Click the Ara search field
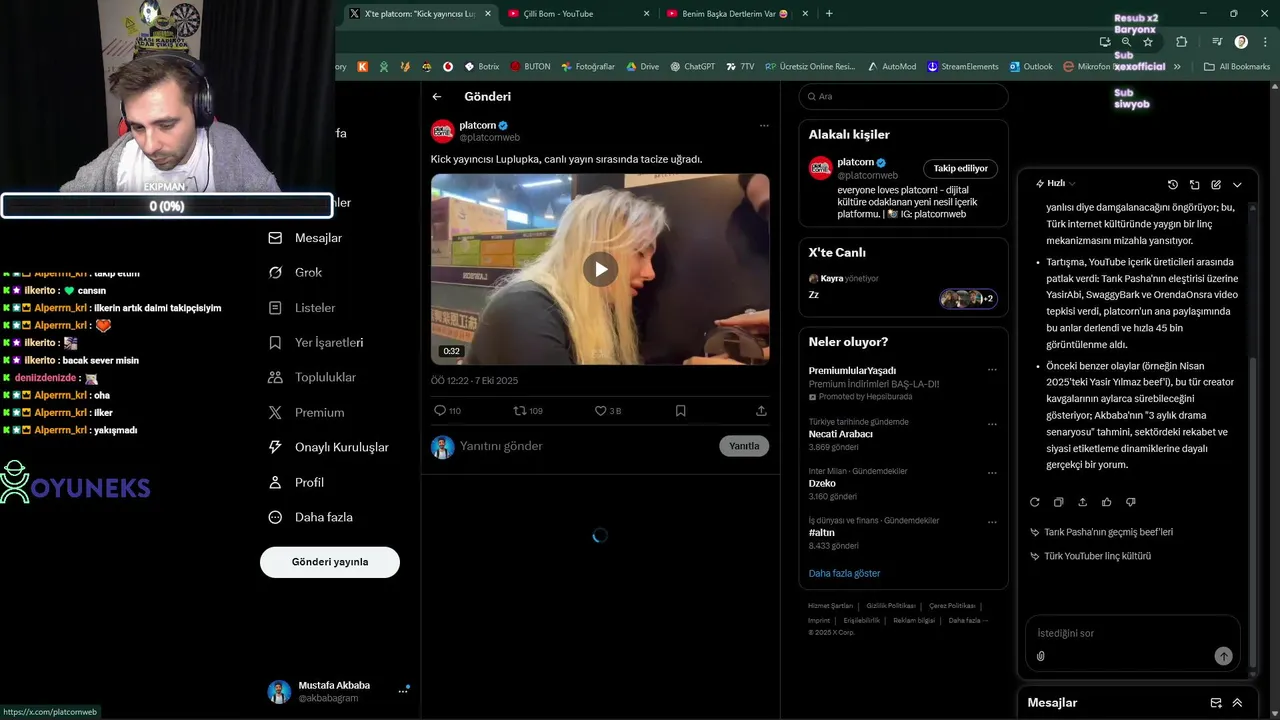This screenshot has width=1280, height=720. [x=904, y=96]
